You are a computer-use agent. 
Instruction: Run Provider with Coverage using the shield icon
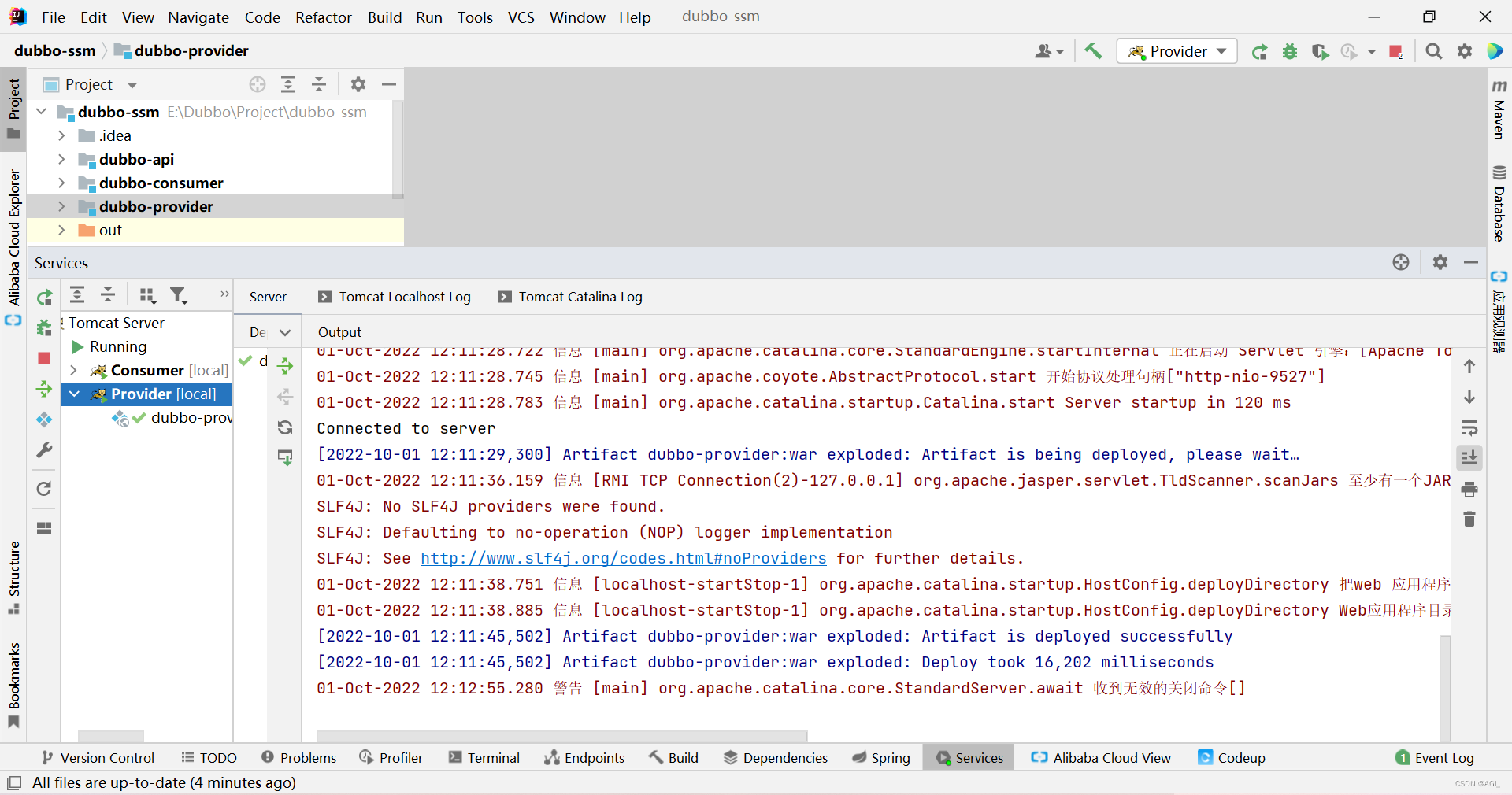[1320, 50]
